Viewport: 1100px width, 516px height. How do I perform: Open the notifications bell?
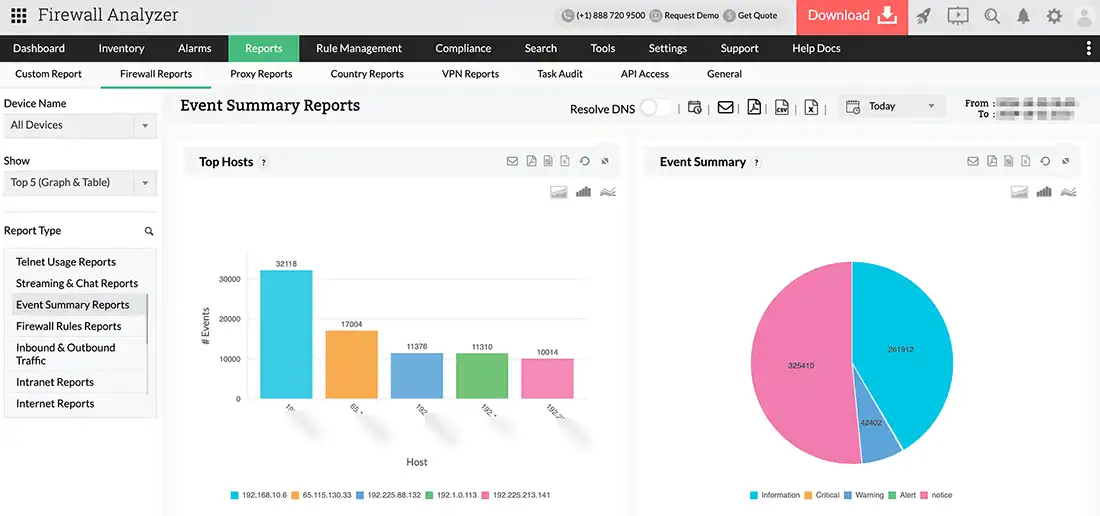click(x=1024, y=15)
